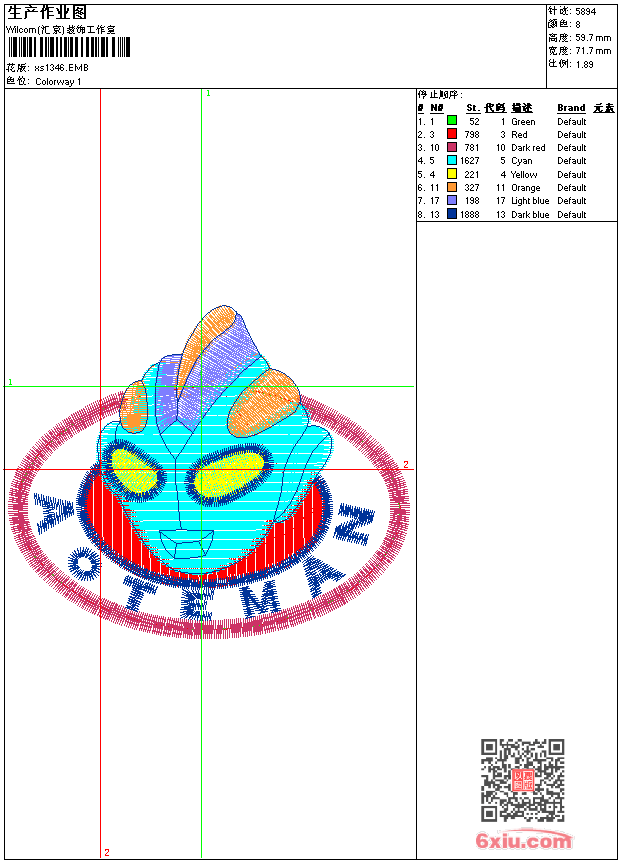Click the Green color swatch in row 1

[452, 121]
